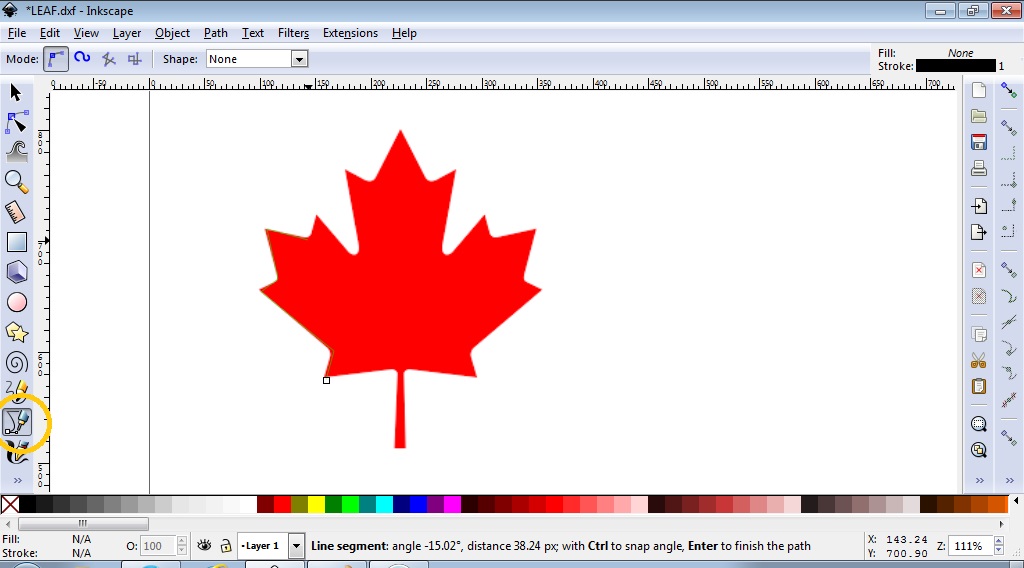
Task: Select the Spiral tool
Action: pos(16,363)
